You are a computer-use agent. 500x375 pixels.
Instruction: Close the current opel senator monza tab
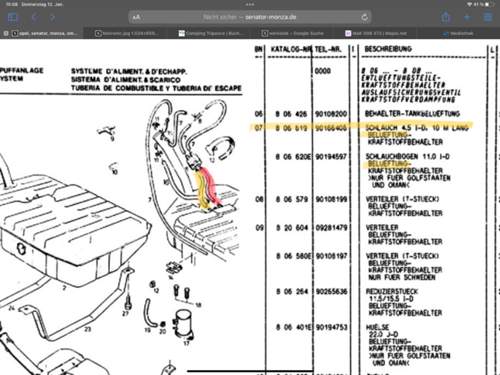pyautogui.click(x=6, y=33)
